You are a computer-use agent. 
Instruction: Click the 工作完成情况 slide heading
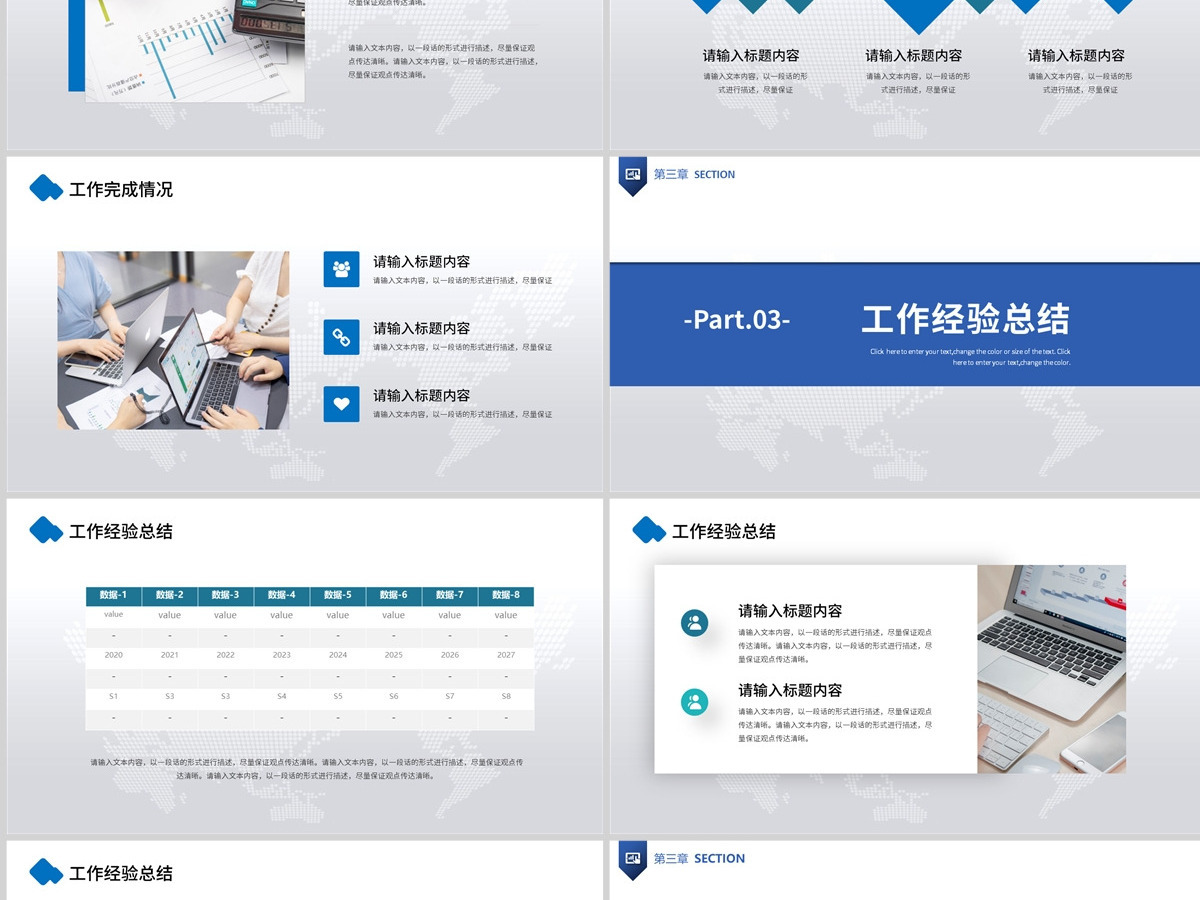click(121, 189)
